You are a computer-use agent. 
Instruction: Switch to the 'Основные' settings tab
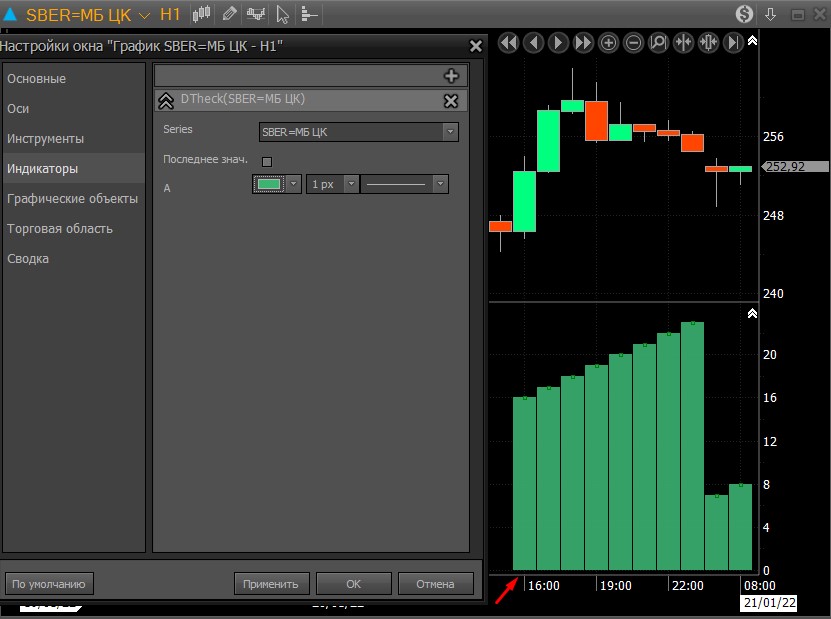pos(37,79)
